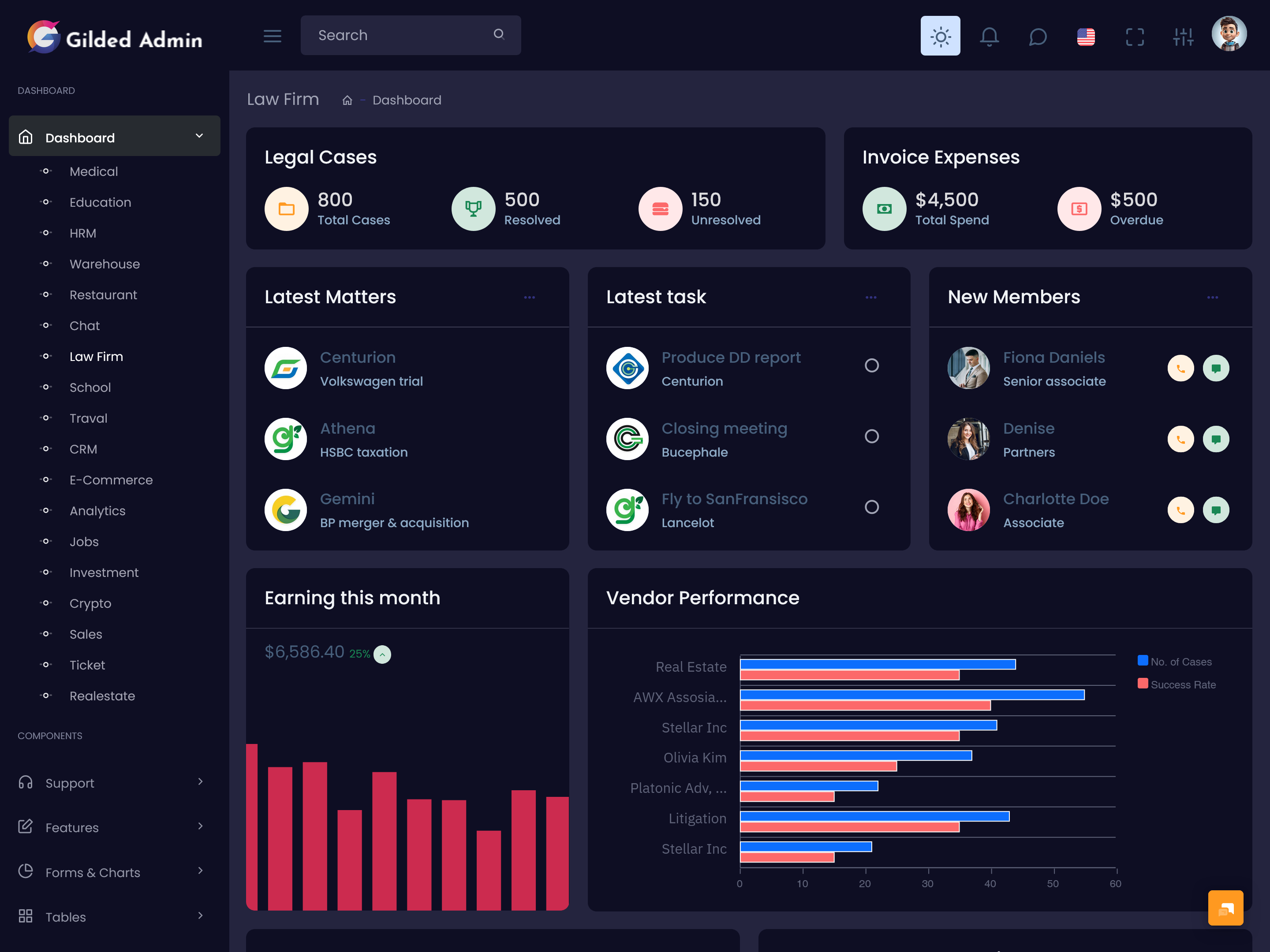Image resolution: width=1270 pixels, height=952 pixels.
Task: Click Unresolved cases icon
Action: pyautogui.click(x=660, y=209)
